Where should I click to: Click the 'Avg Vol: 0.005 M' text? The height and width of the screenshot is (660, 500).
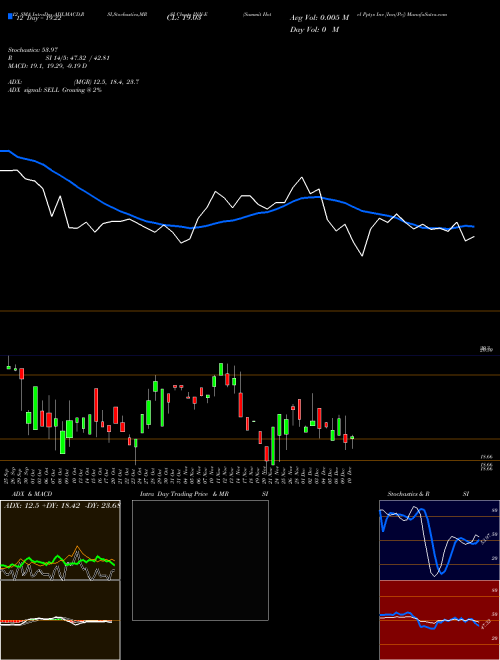tap(319, 18)
